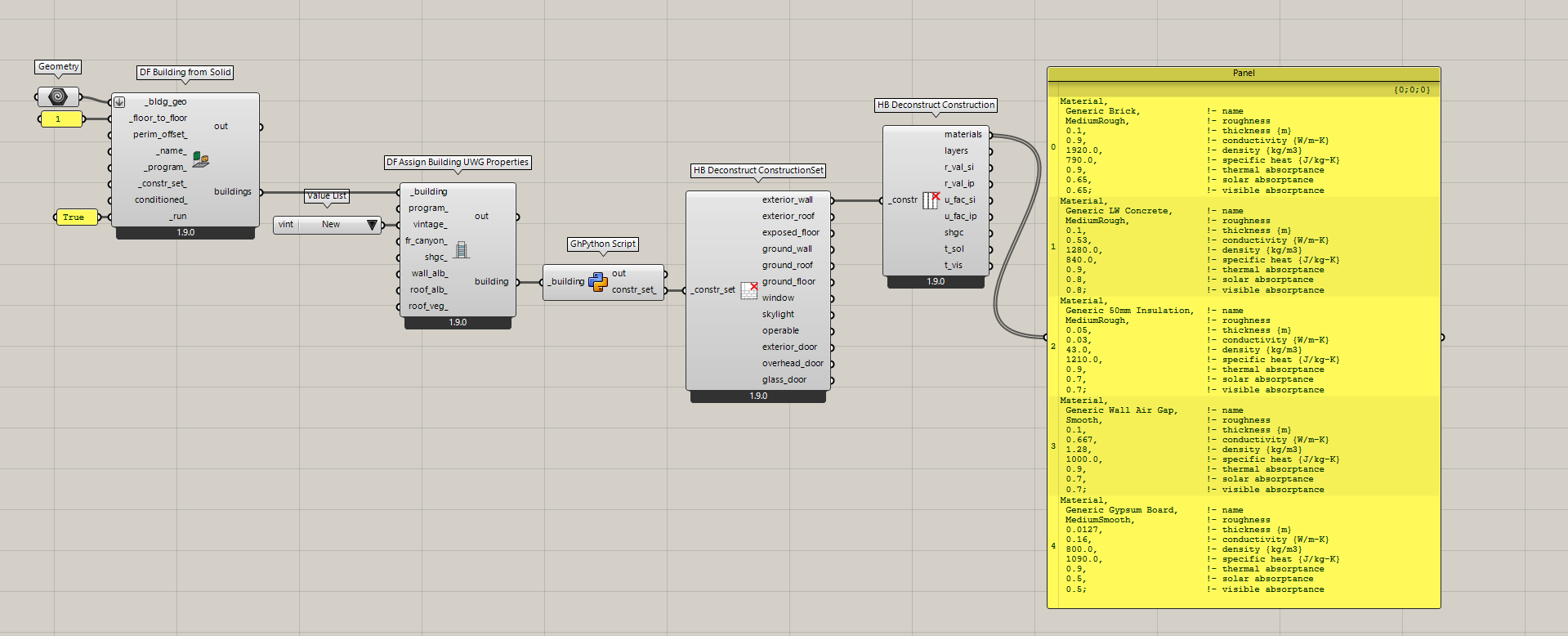Click the window output of ConstructionSet
The image size is (1568, 636).
778,298
